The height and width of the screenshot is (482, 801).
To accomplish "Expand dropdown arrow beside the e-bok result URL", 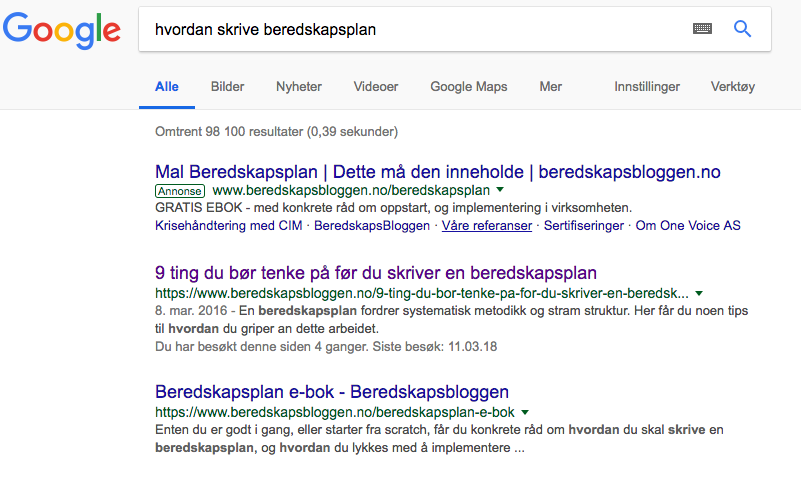I will point(525,412).
